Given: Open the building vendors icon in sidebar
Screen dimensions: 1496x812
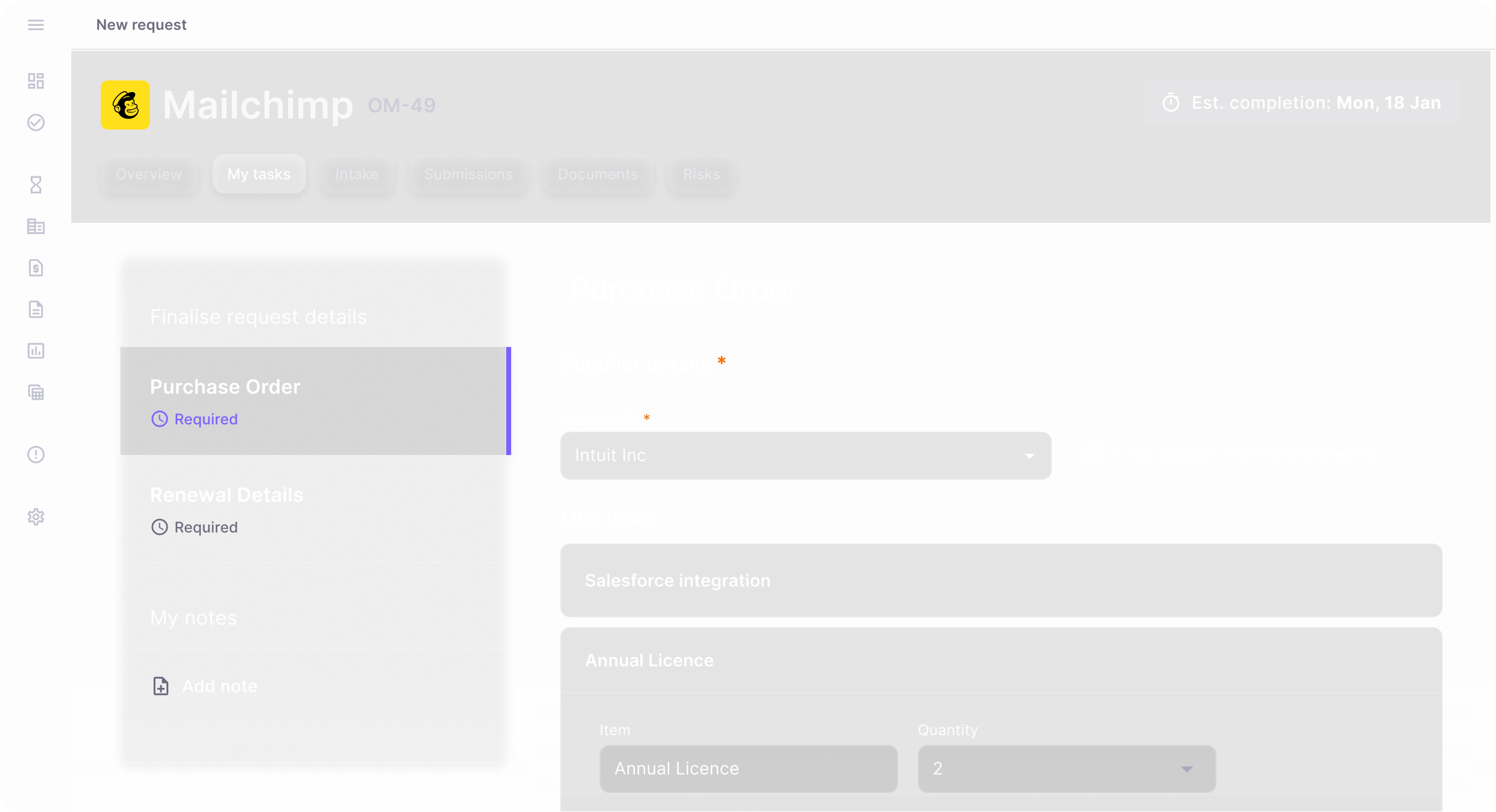Looking at the screenshot, I should [36, 226].
